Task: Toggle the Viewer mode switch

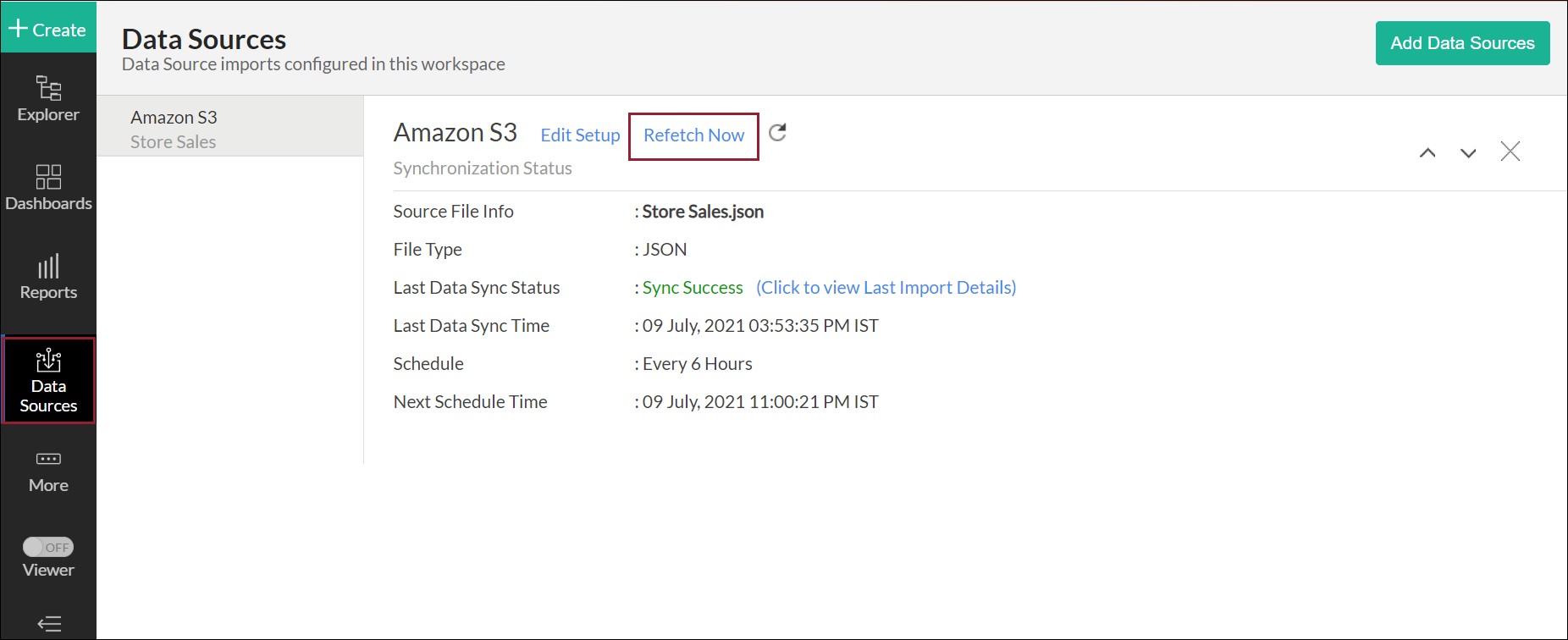Action: [x=48, y=547]
